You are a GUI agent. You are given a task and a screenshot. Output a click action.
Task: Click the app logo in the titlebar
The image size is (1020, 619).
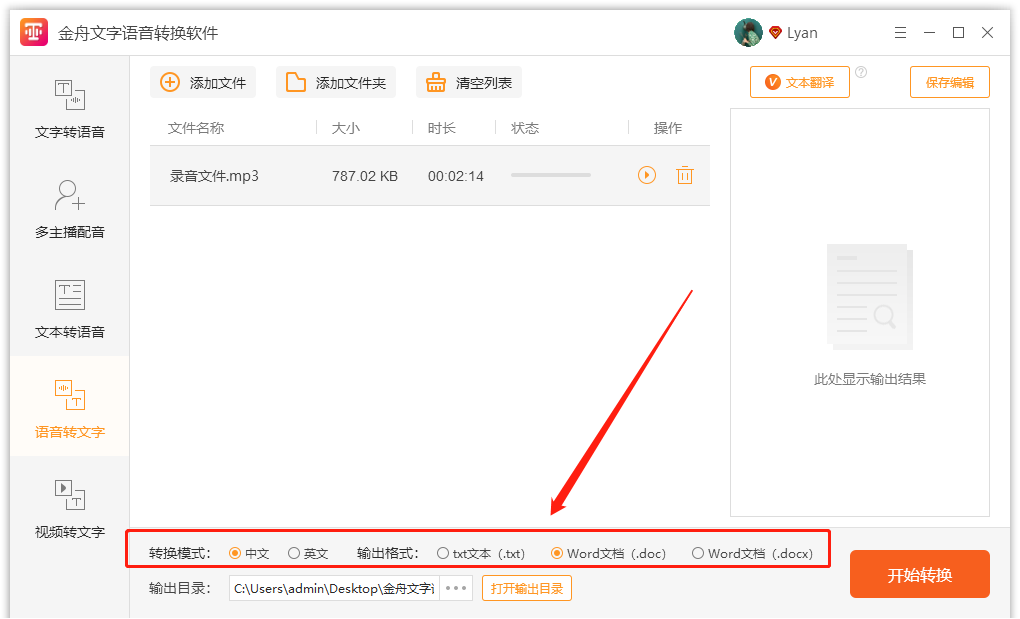point(33,31)
